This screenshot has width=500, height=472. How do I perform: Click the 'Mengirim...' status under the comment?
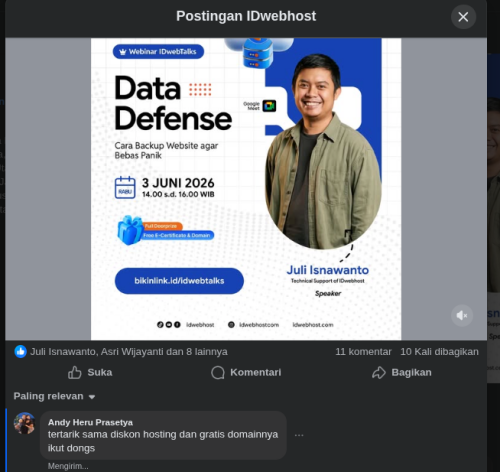point(68,466)
